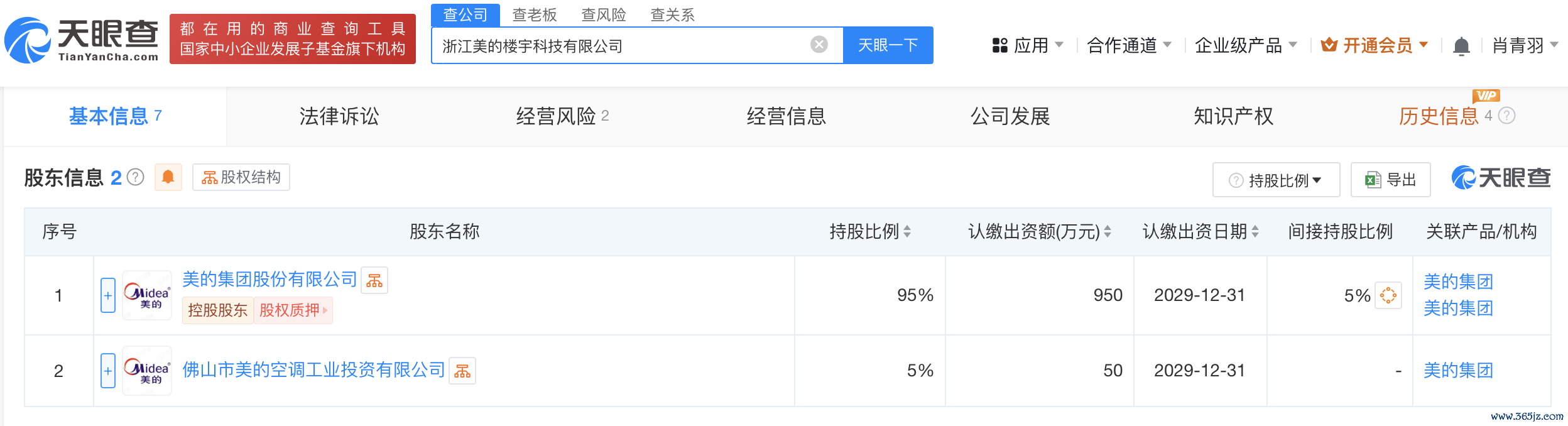Open the 应用 dropdown menu

tap(1028, 45)
